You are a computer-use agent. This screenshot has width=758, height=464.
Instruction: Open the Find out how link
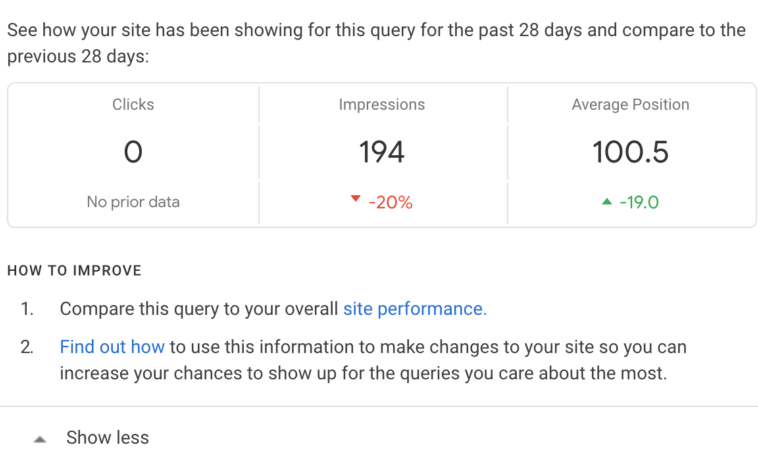click(112, 347)
